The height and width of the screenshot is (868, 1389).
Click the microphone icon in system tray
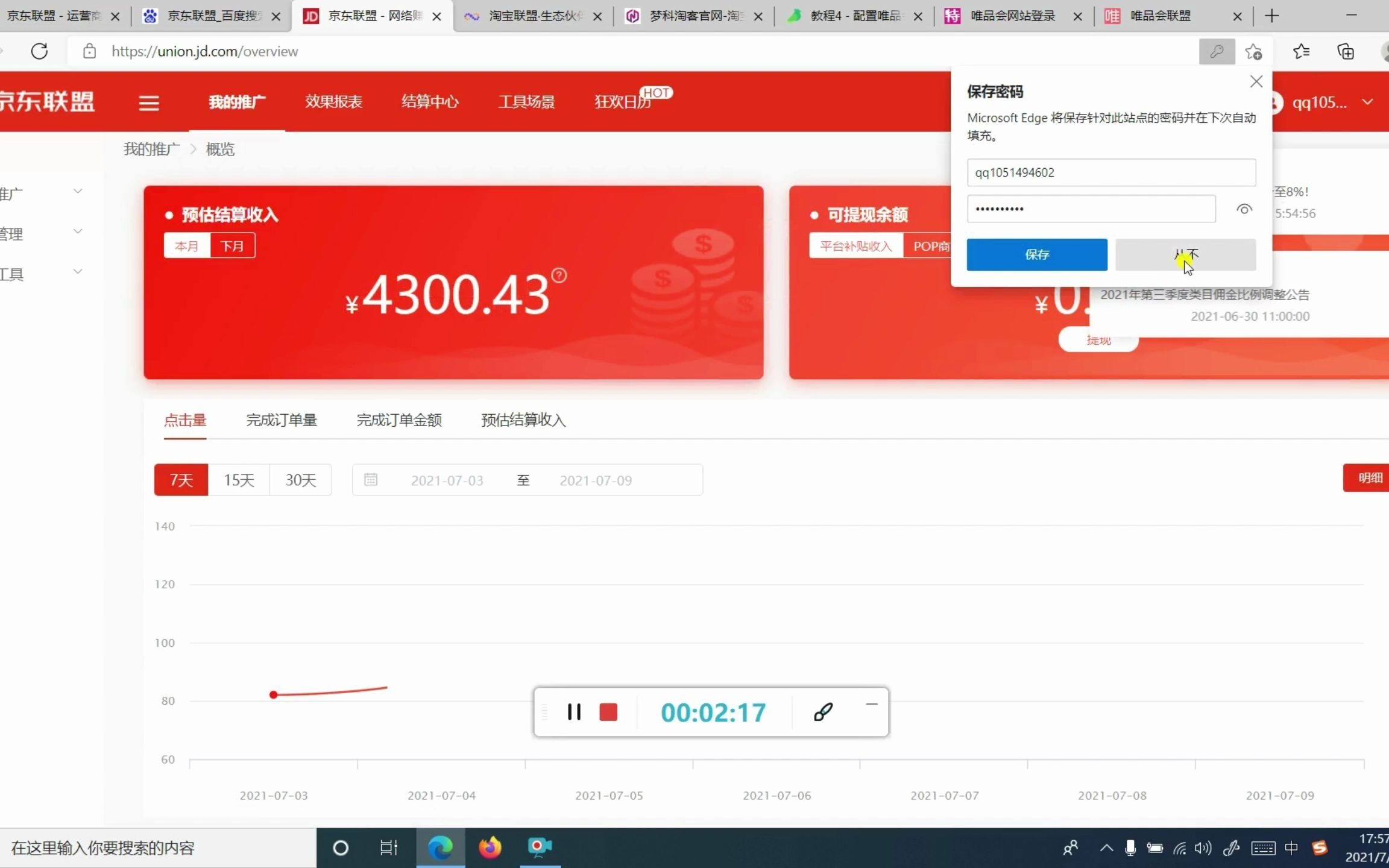[1130, 848]
